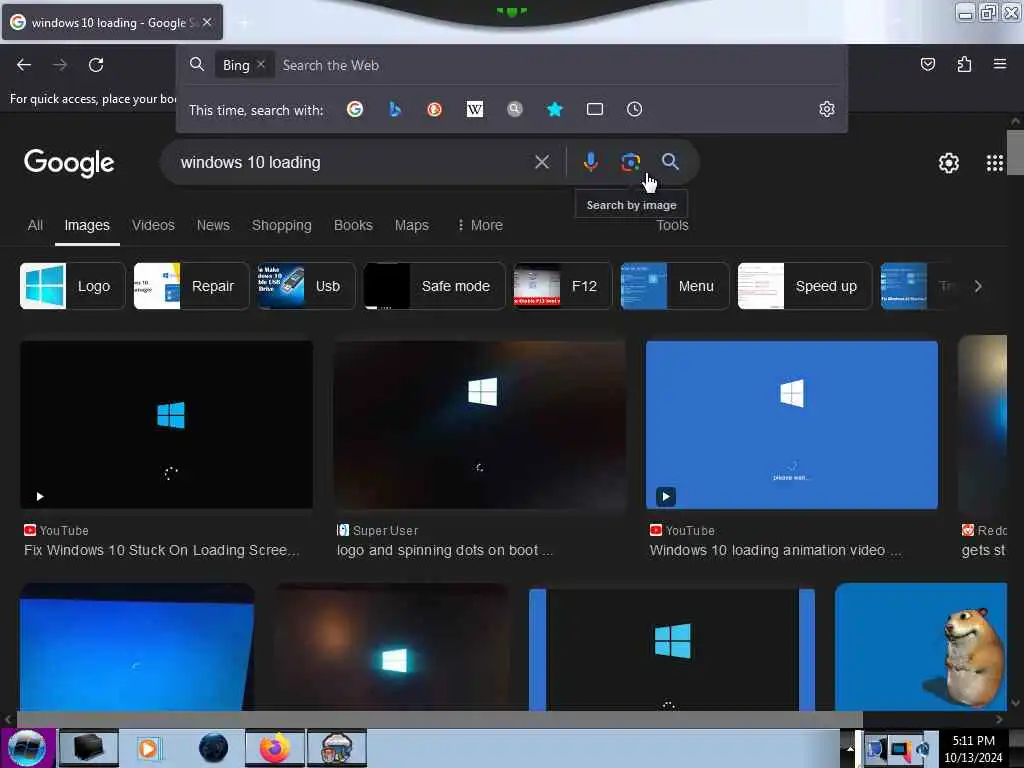Show hidden tray icons arrow
The image size is (1024, 768).
point(850,748)
